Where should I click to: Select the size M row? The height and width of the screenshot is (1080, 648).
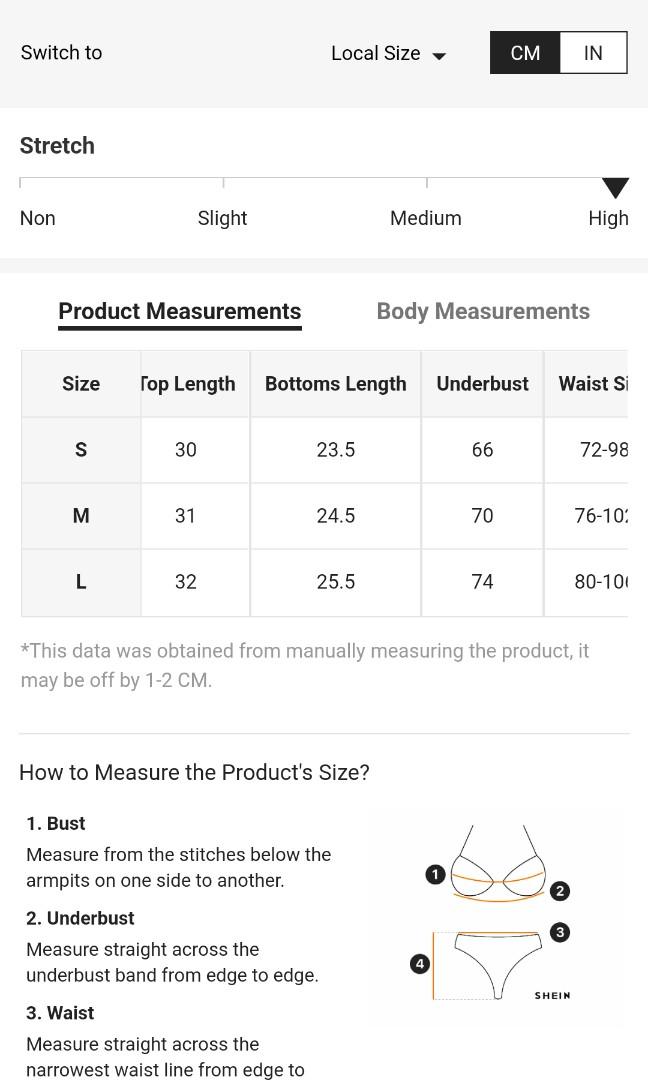324,516
